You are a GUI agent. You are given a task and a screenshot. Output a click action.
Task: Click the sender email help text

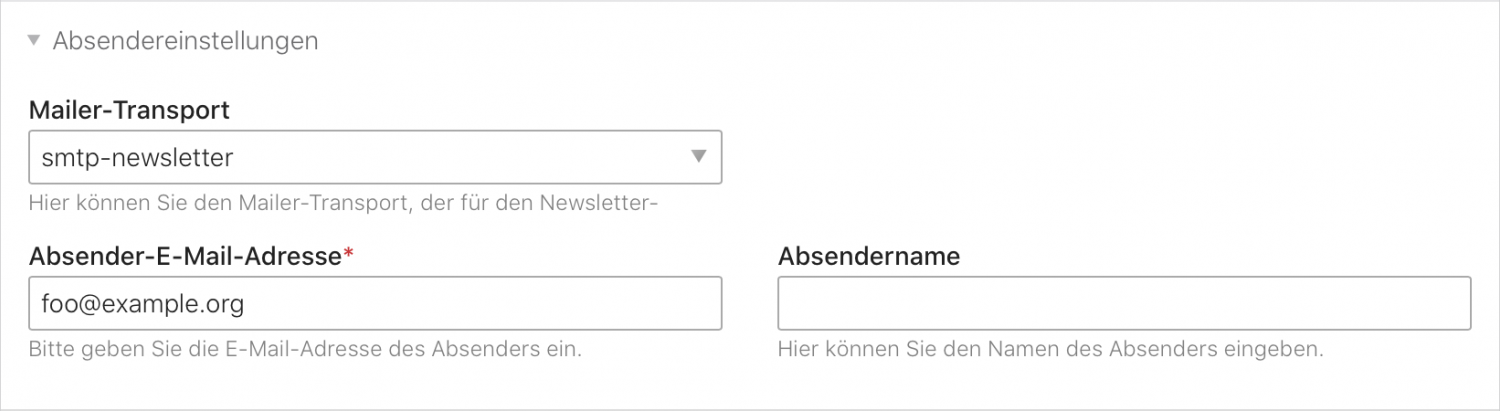pyautogui.click(x=305, y=350)
